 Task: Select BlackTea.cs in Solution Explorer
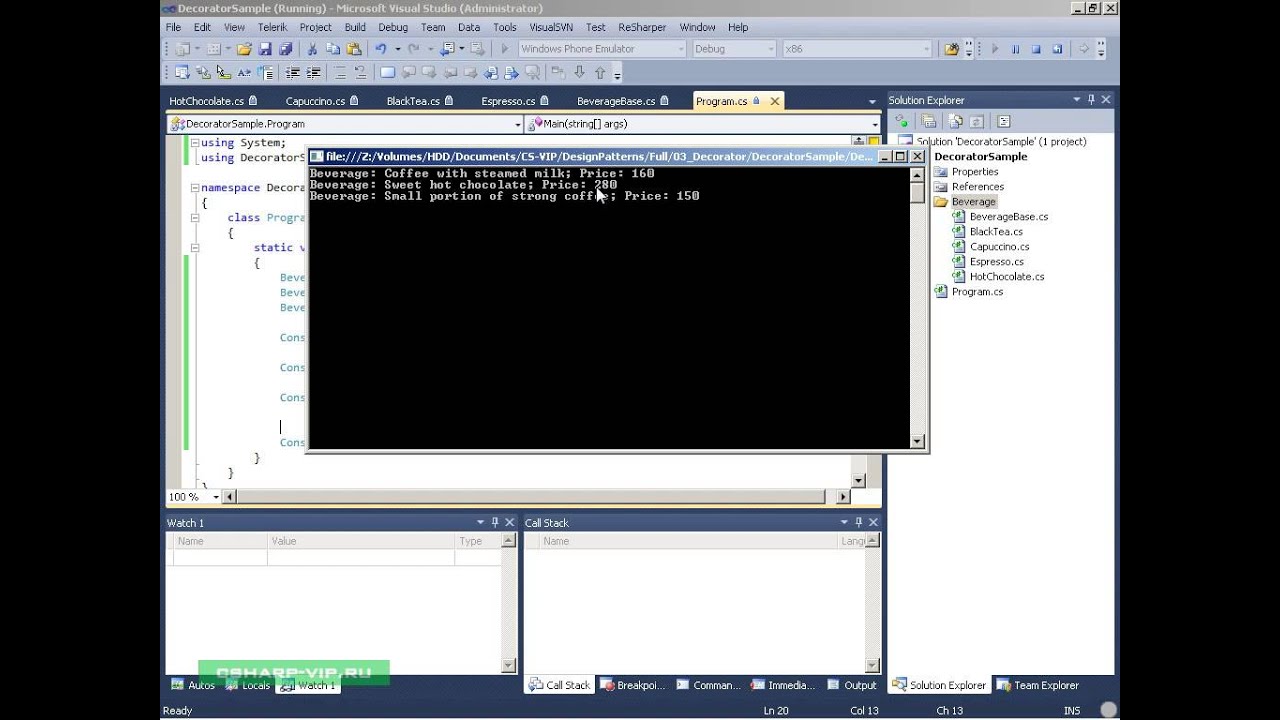(x=996, y=231)
